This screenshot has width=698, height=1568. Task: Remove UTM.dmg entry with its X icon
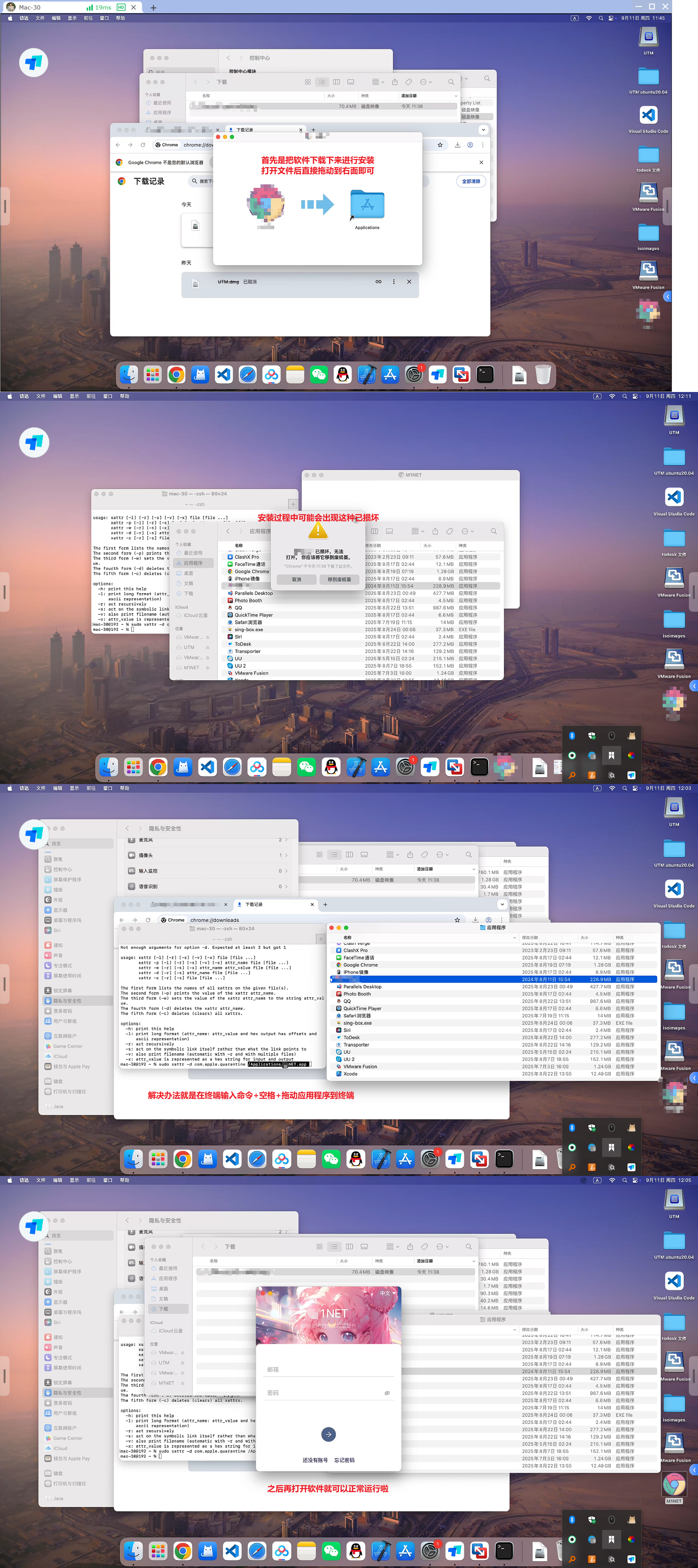pos(409,282)
